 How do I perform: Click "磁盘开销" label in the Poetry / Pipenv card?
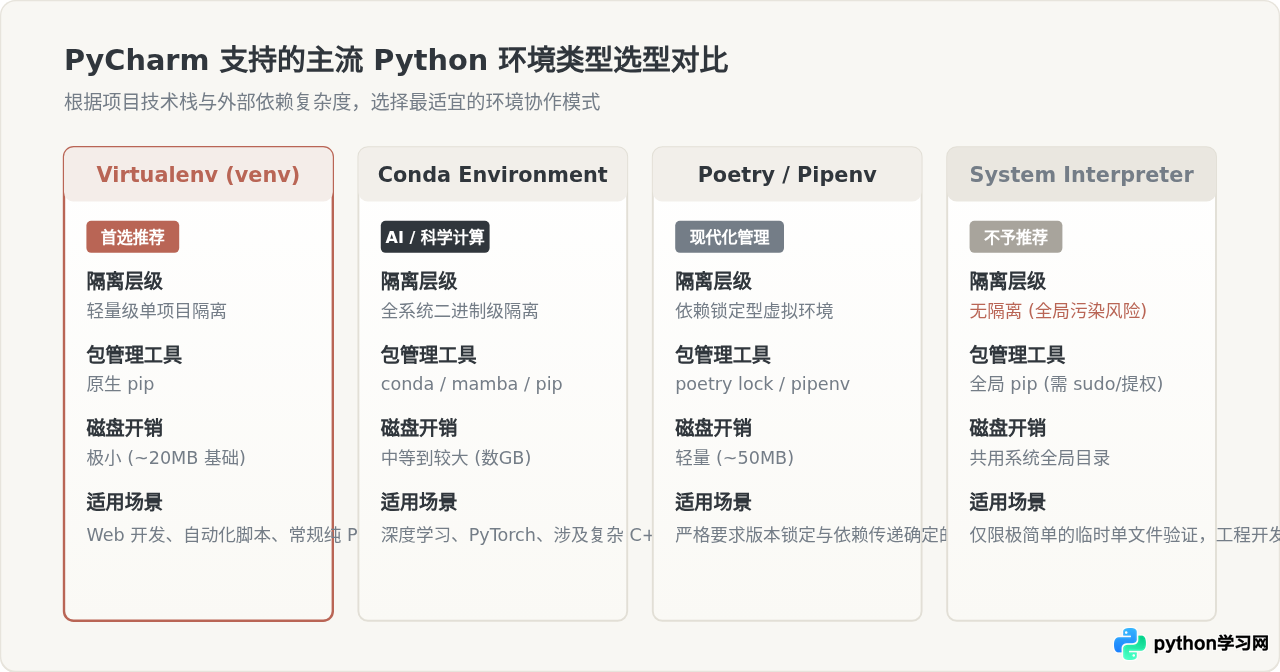point(714,429)
